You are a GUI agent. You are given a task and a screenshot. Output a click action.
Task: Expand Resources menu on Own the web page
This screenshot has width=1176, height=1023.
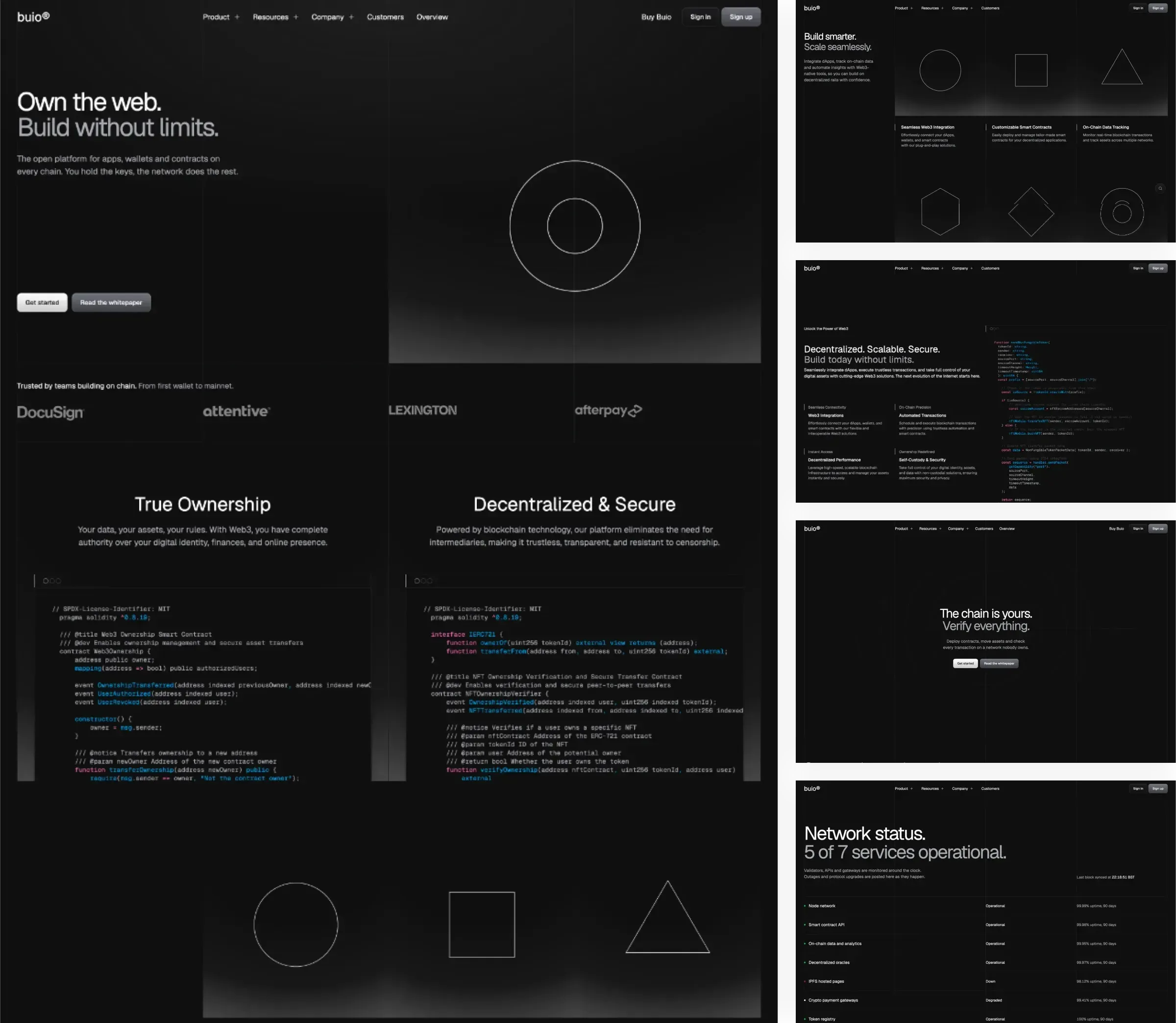pos(275,17)
